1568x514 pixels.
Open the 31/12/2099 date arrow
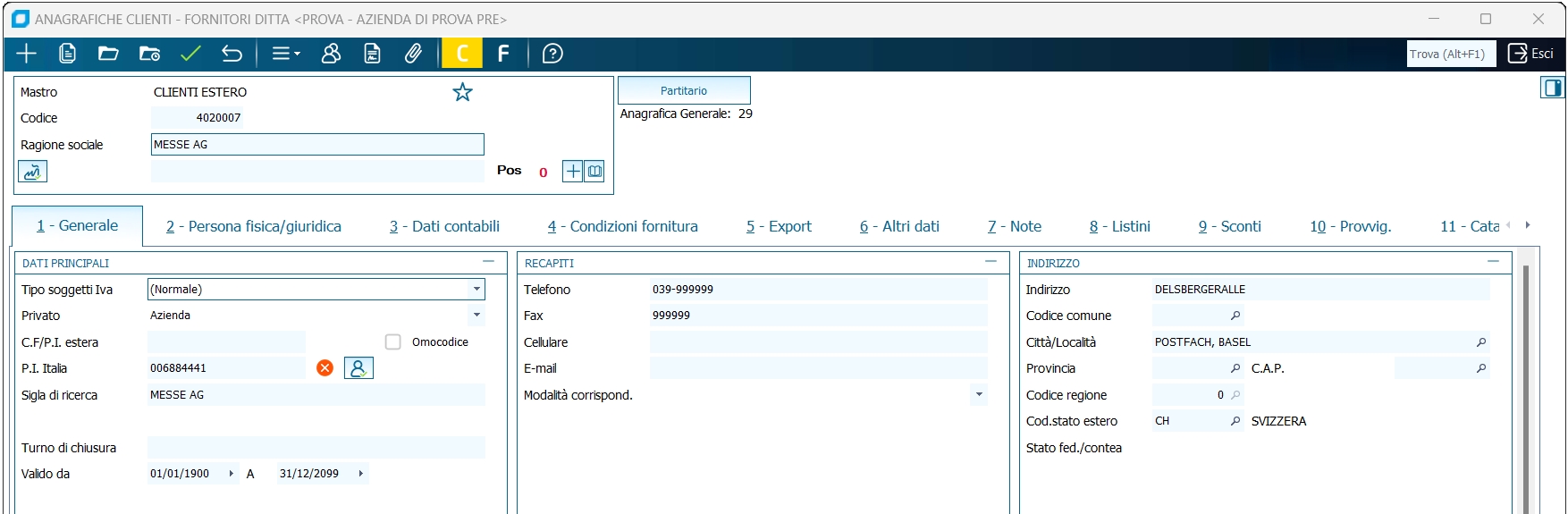tap(360, 474)
